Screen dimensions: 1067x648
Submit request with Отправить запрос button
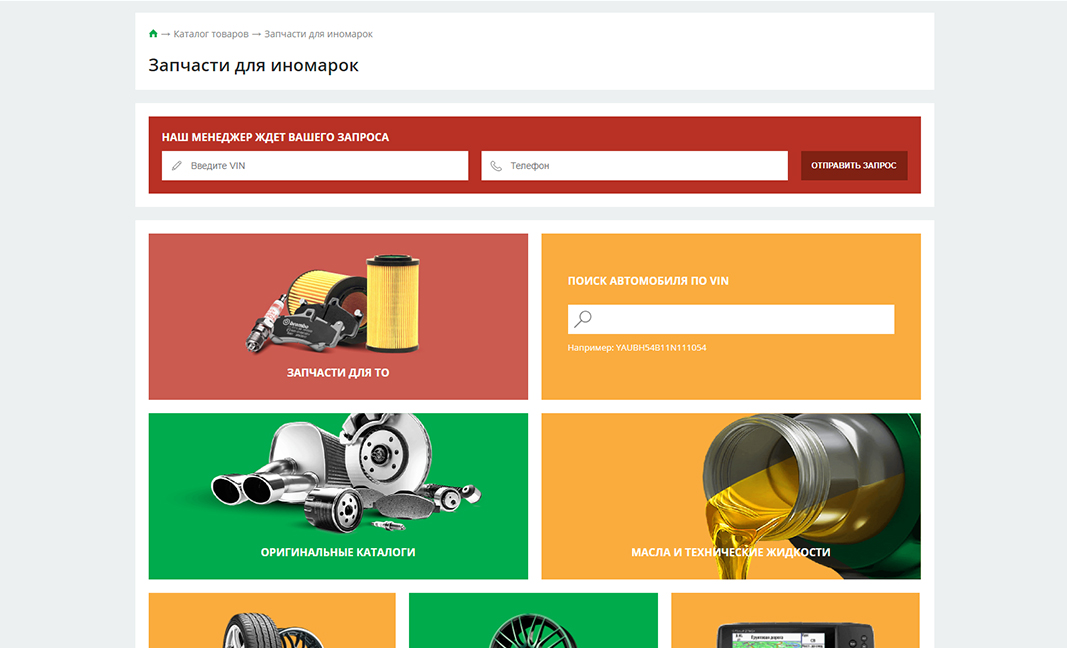coord(854,165)
